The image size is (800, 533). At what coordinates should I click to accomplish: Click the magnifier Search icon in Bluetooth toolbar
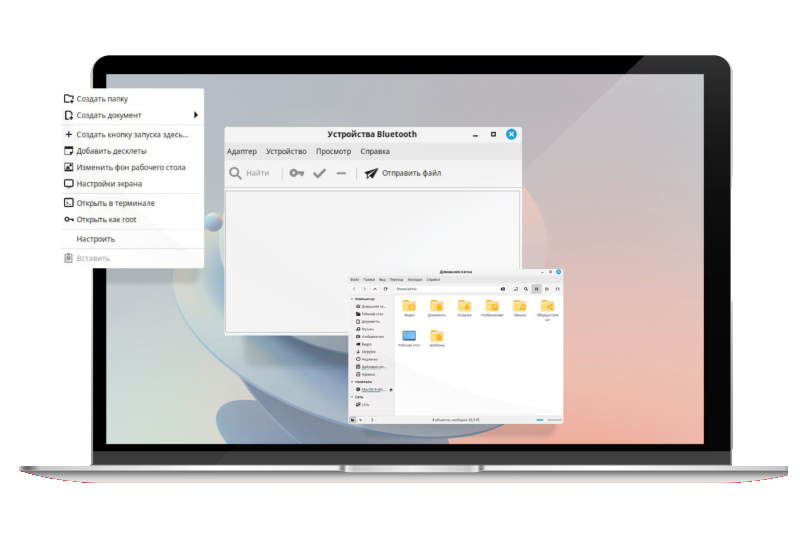235,173
